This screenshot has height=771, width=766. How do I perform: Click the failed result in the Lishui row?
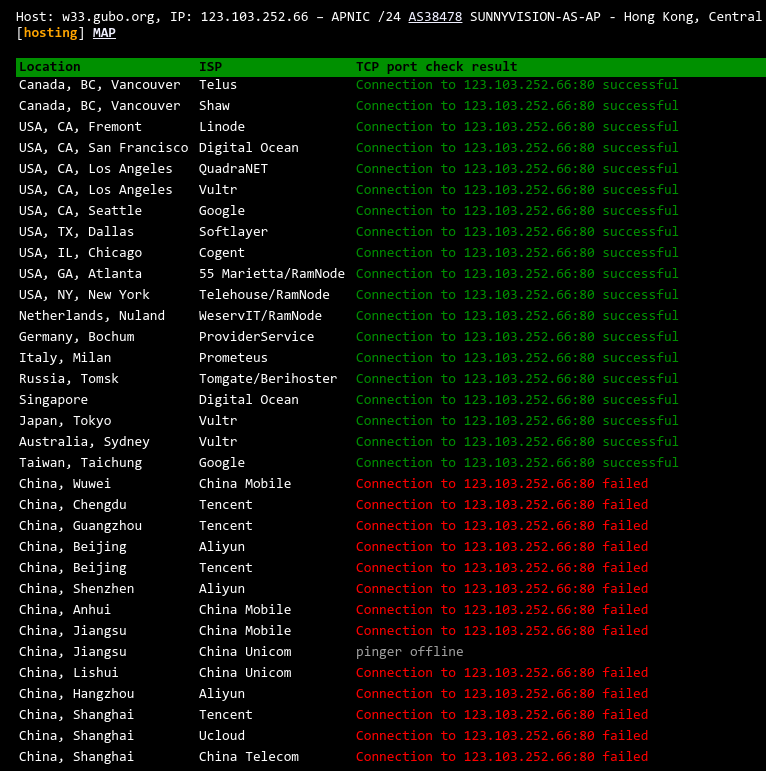pyautogui.click(x=502, y=673)
